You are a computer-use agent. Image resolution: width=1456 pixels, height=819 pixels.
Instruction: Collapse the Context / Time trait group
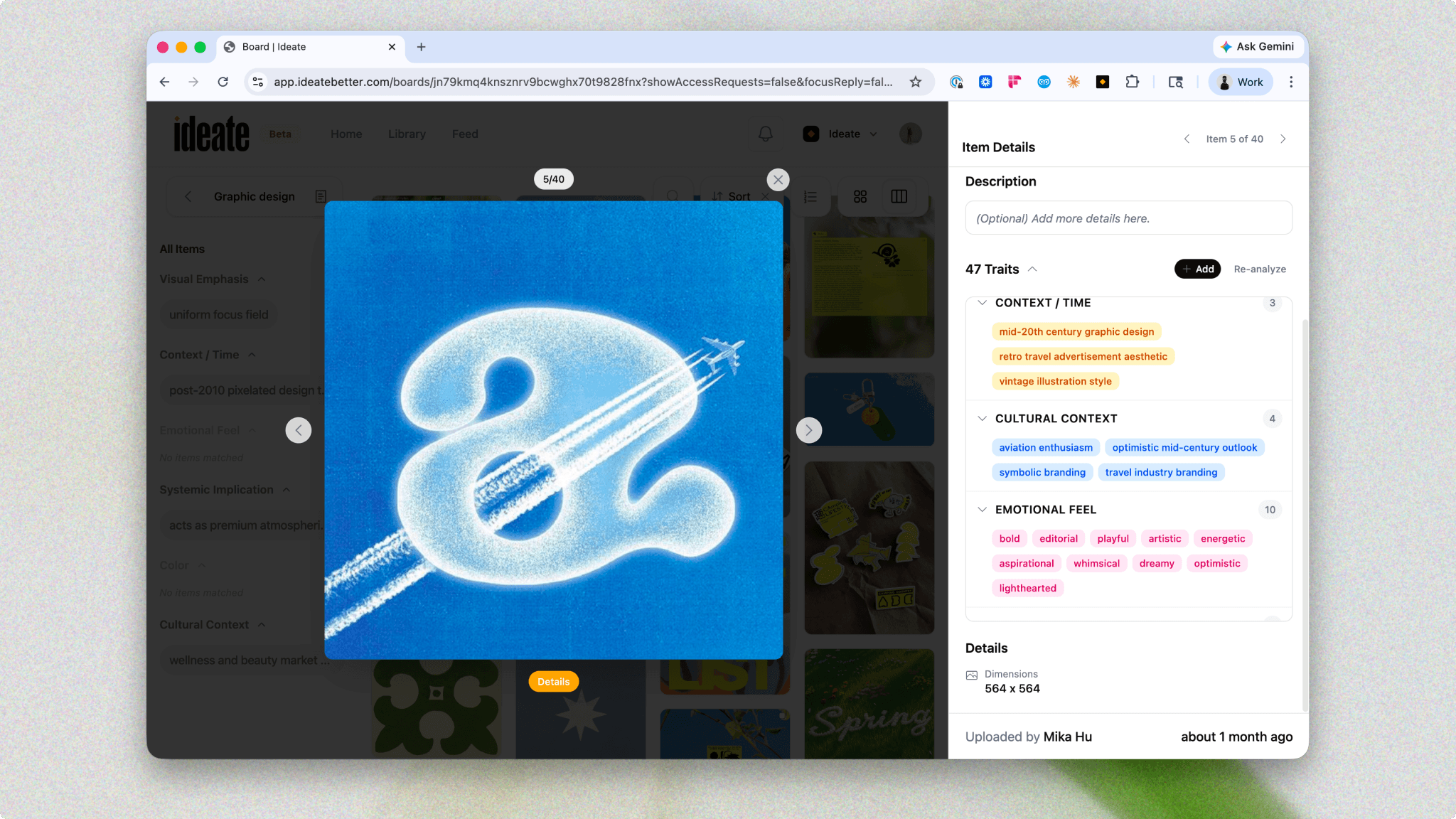pos(982,303)
